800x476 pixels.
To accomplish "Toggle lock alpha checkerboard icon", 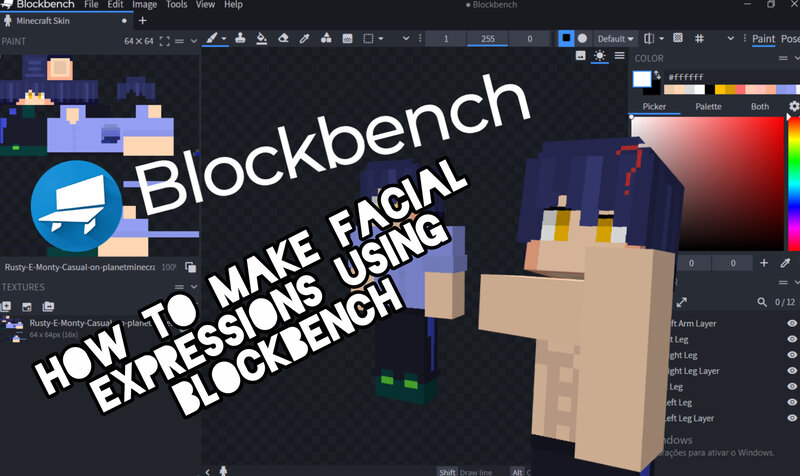I will (678, 38).
